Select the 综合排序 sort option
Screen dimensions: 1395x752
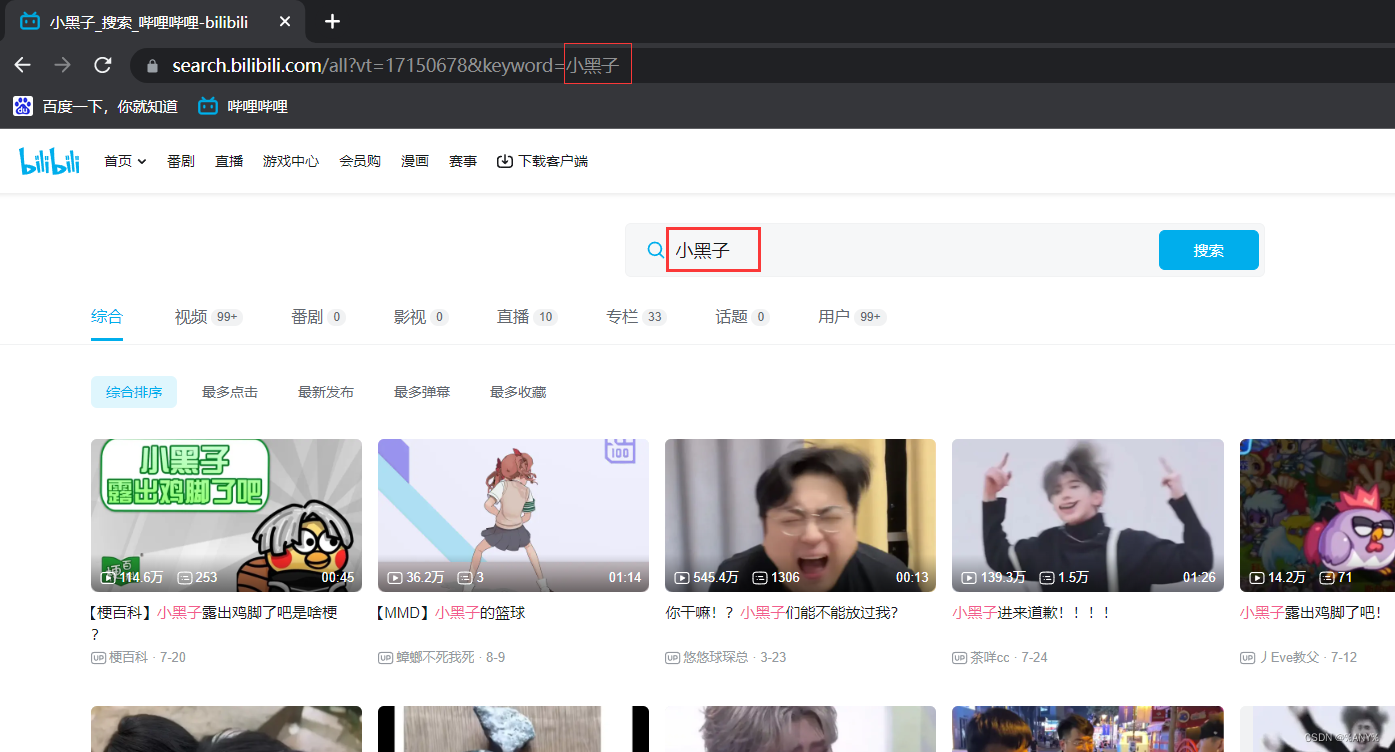coord(134,392)
